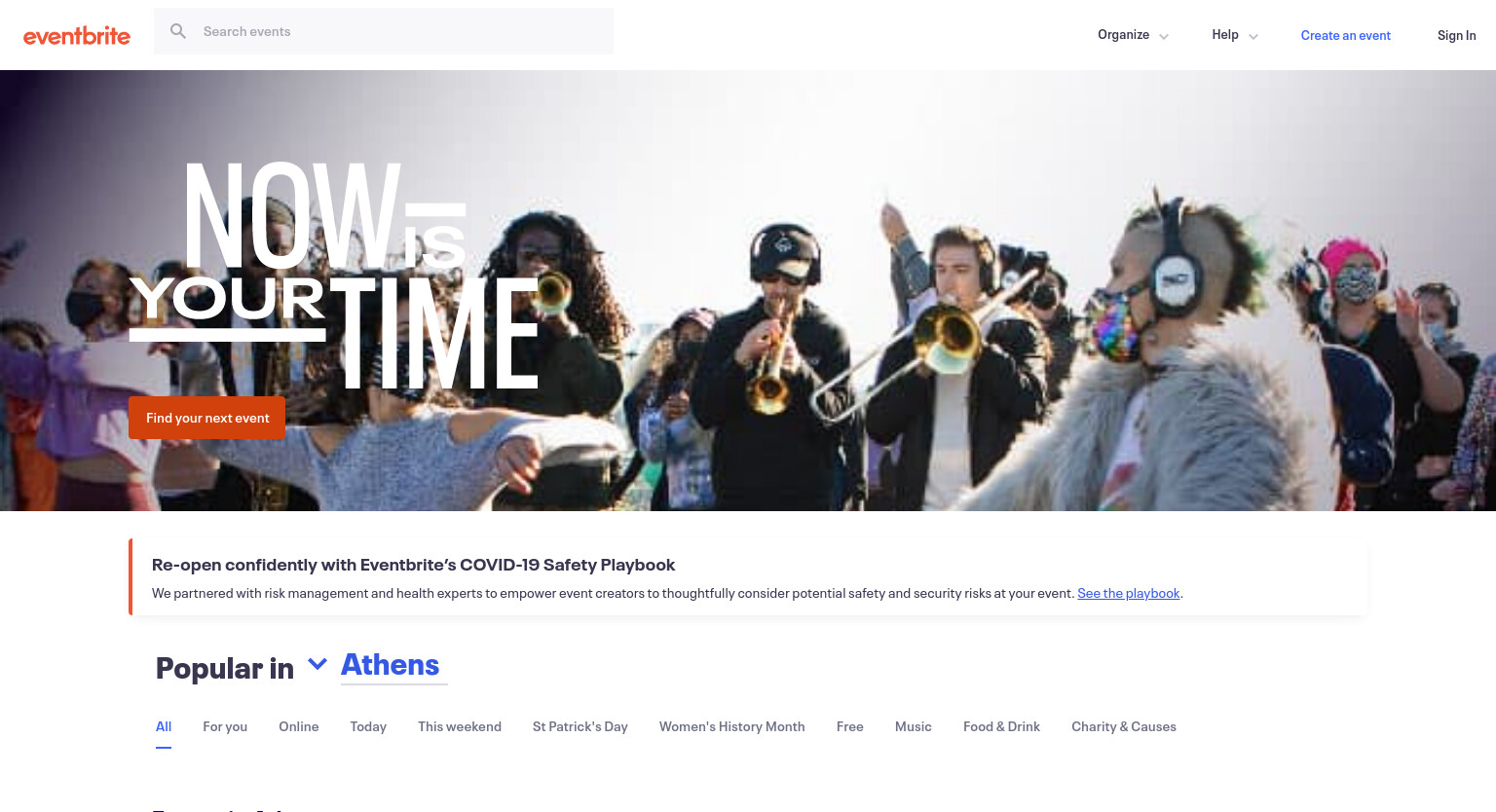Switch to the For you tab
1496x812 pixels.
(225, 726)
